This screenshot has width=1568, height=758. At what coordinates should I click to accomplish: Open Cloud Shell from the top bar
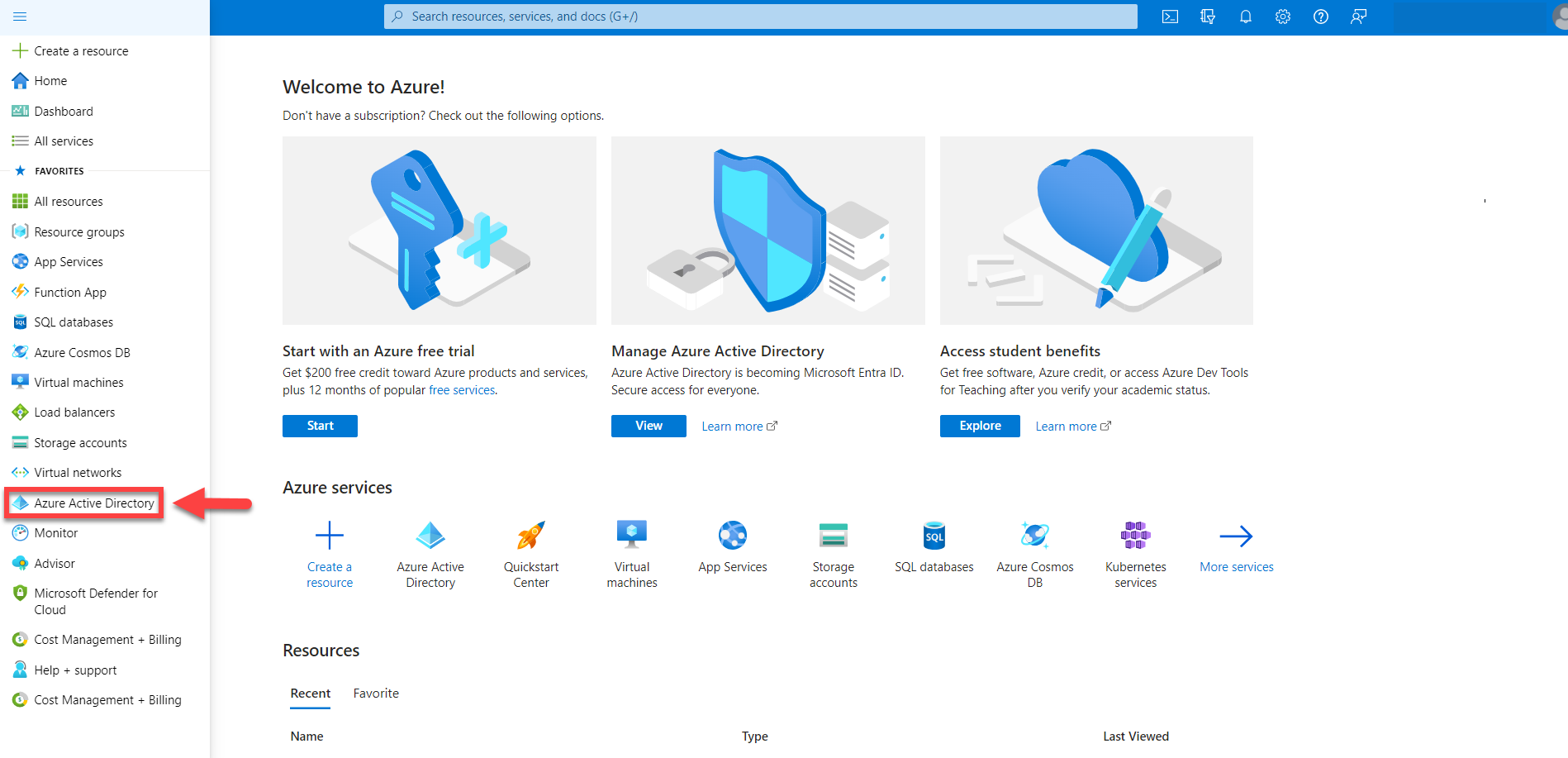(x=1170, y=17)
